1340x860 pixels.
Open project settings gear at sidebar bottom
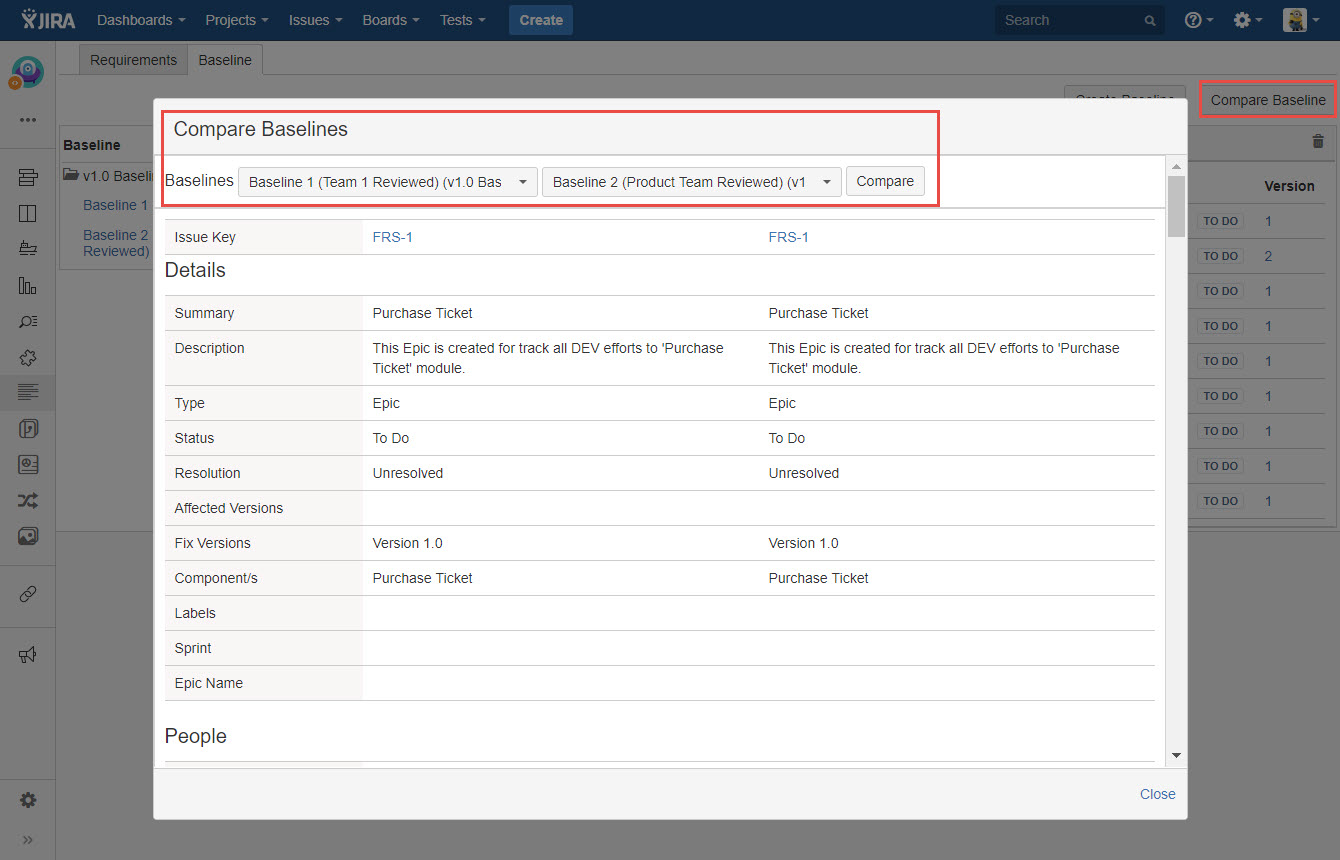(28, 800)
